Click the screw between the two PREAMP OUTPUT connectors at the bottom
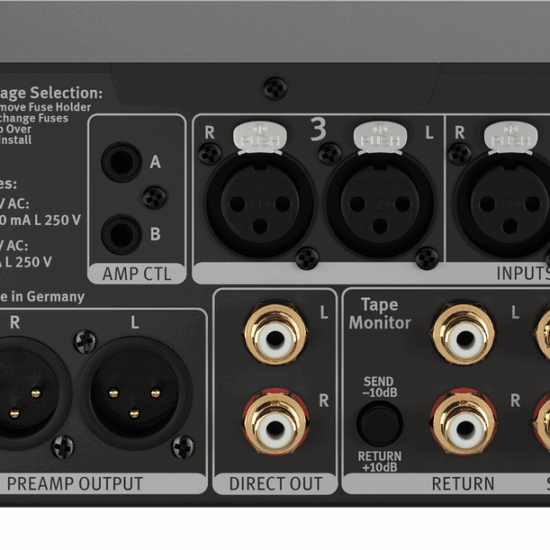Viewport: 550px width, 550px height. tap(63, 447)
